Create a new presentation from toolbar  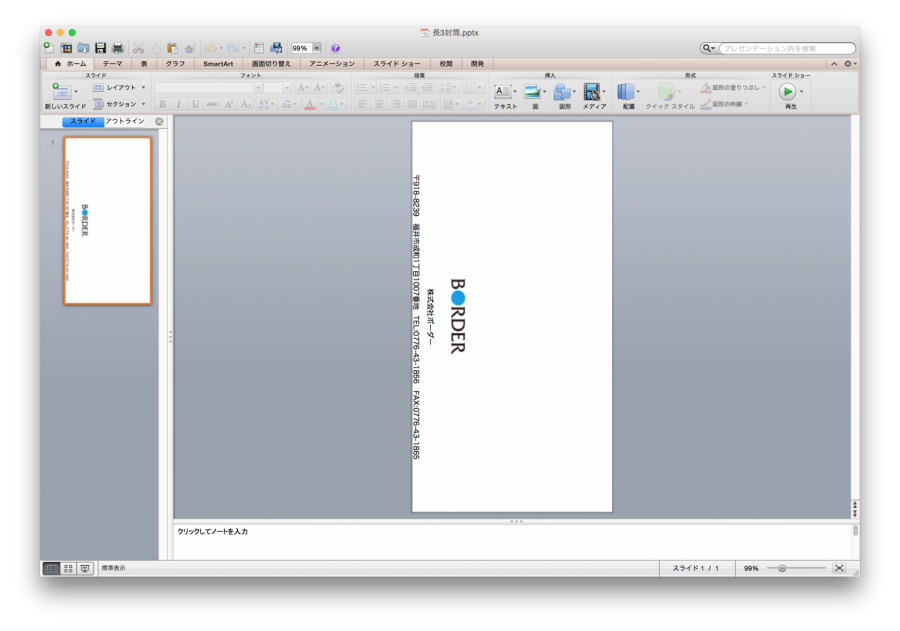49,48
